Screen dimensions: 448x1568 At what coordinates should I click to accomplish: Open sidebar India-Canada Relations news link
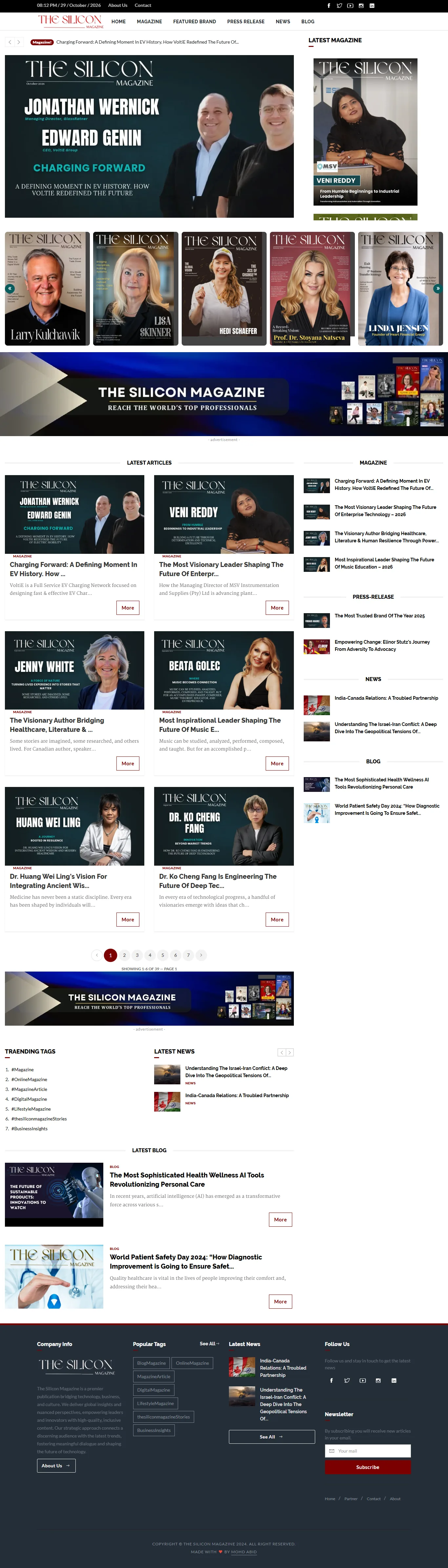coord(387,698)
